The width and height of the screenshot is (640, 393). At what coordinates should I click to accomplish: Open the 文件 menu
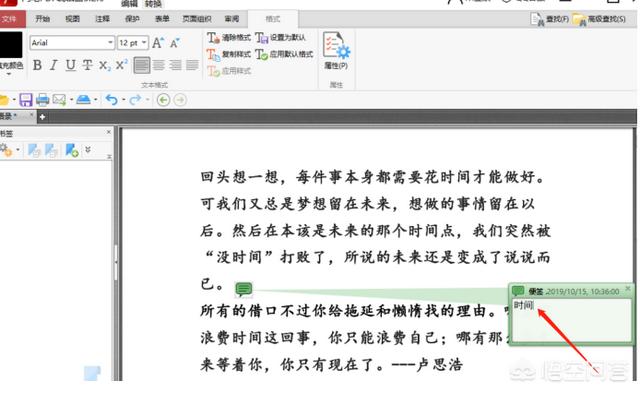10,19
